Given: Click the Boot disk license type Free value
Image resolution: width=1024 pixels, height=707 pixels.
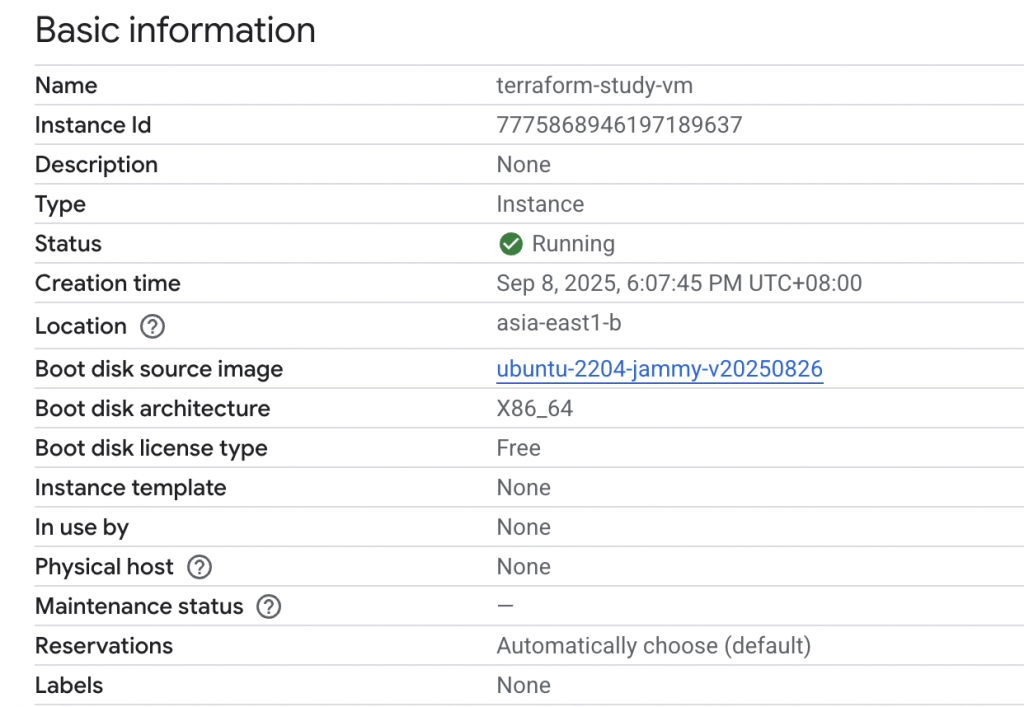Looking at the screenshot, I should 518,448.
